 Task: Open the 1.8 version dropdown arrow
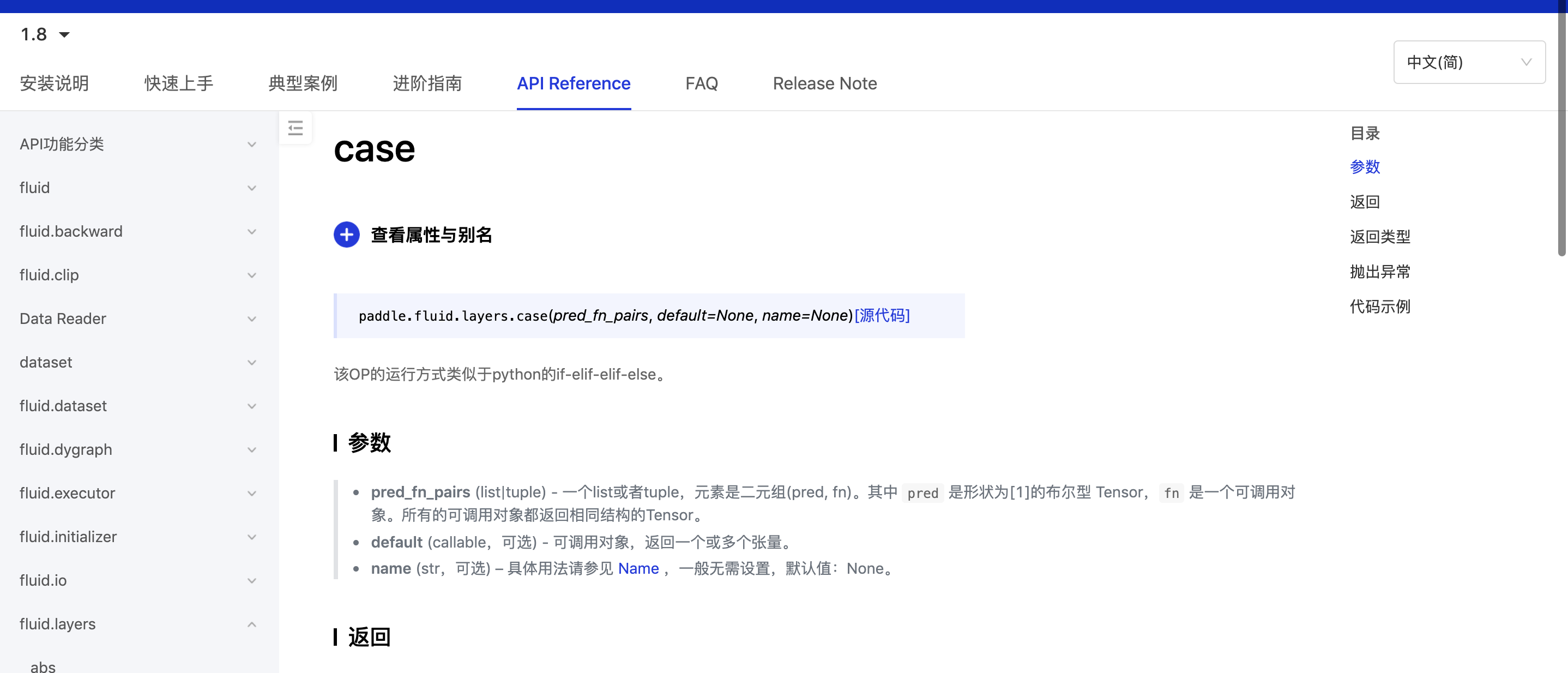[64, 35]
